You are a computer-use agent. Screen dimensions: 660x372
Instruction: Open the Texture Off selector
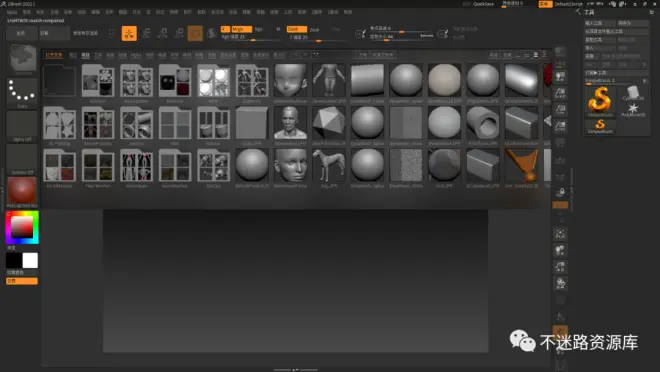[22, 159]
